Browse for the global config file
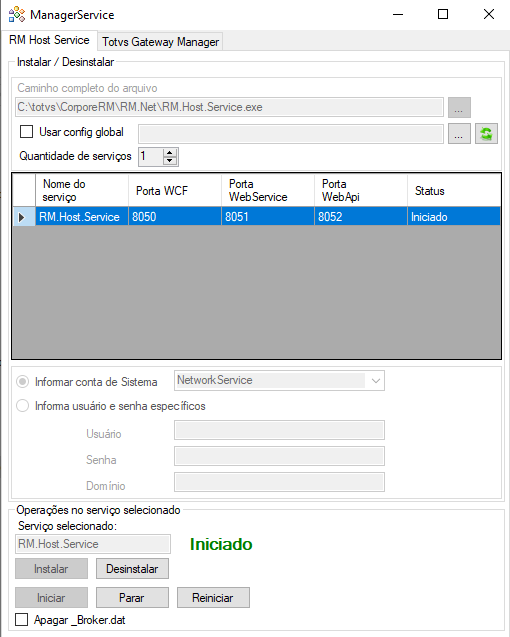The width and height of the screenshot is (510, 637). [x=459, y=134]
